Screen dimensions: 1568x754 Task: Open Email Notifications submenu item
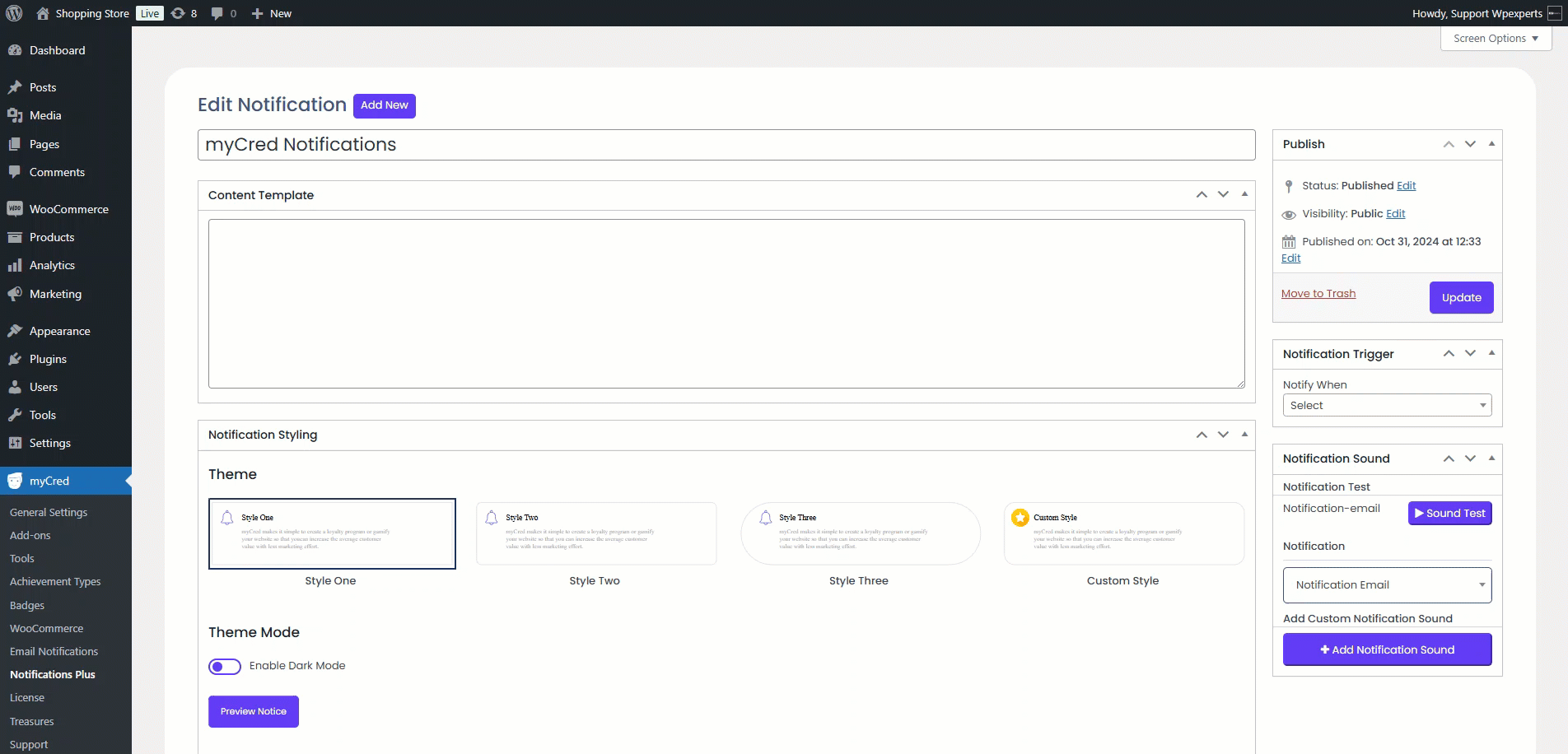54,651
